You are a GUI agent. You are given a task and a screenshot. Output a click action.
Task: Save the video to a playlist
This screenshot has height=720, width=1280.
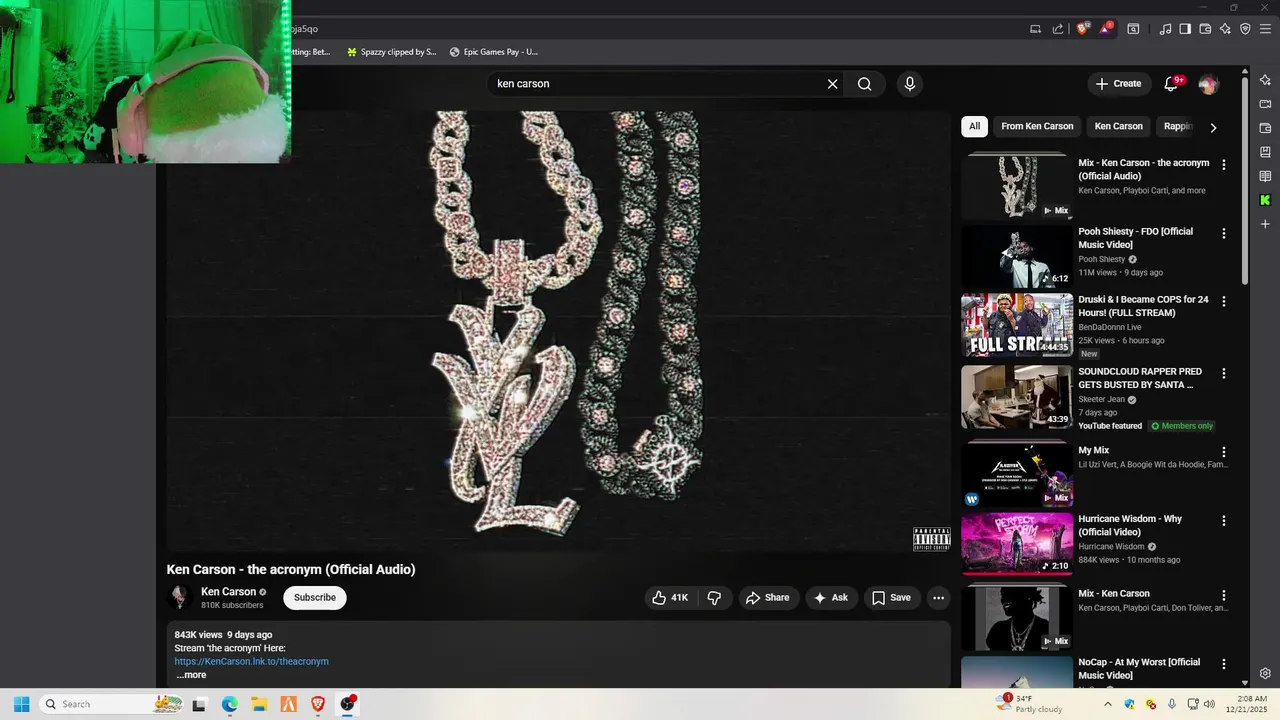[891, 598]
